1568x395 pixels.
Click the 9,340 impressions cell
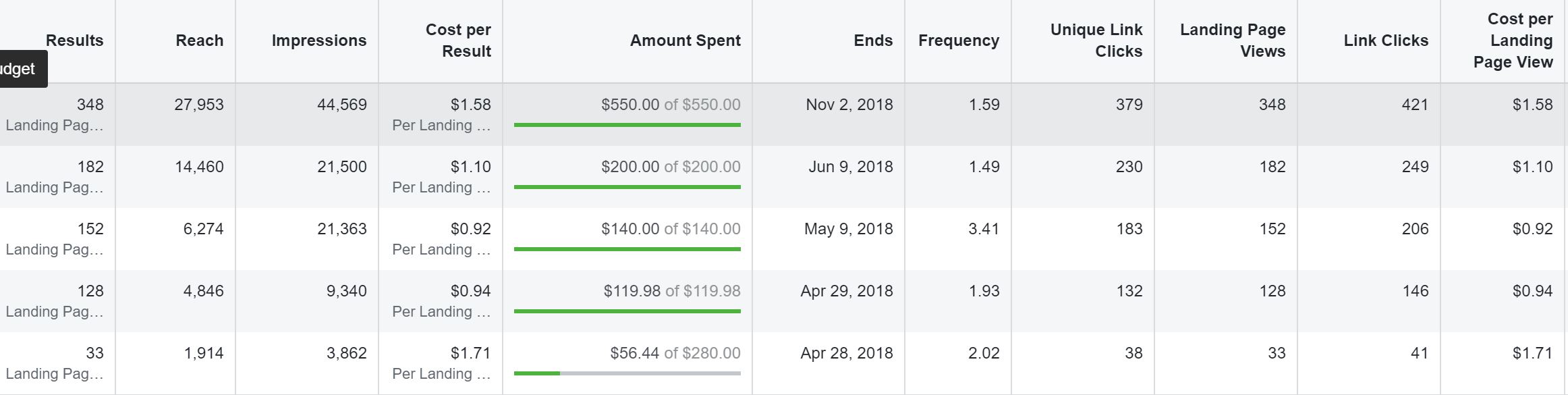tap(343, 291)
